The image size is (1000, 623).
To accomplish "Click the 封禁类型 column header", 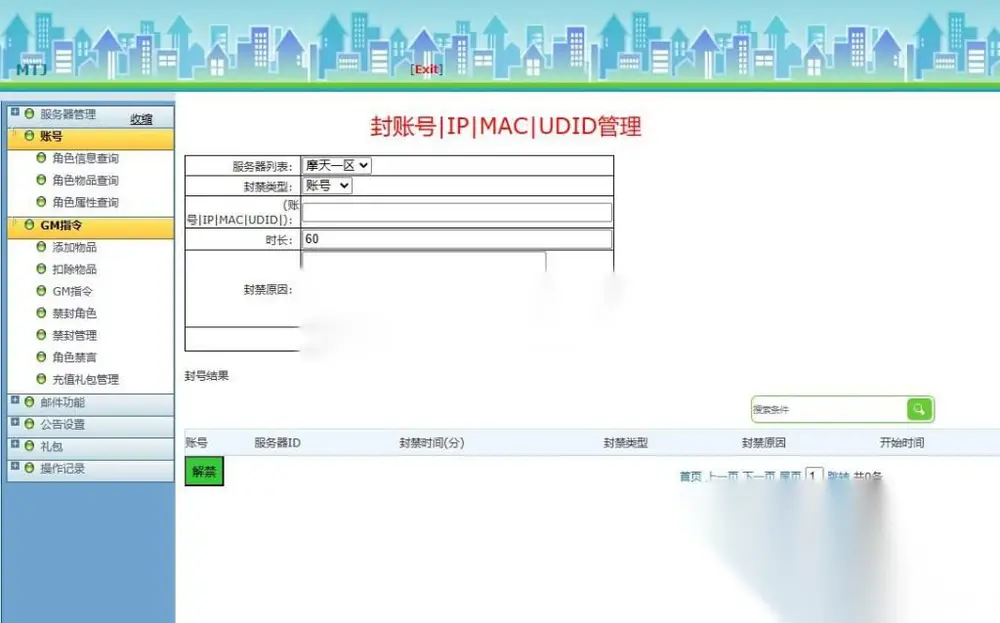I will point(626,443).
